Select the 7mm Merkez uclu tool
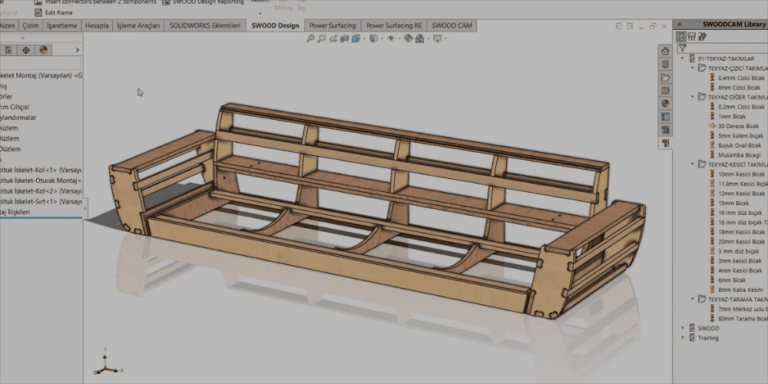This screenshot has width=768, height=384. click(743, 309)
